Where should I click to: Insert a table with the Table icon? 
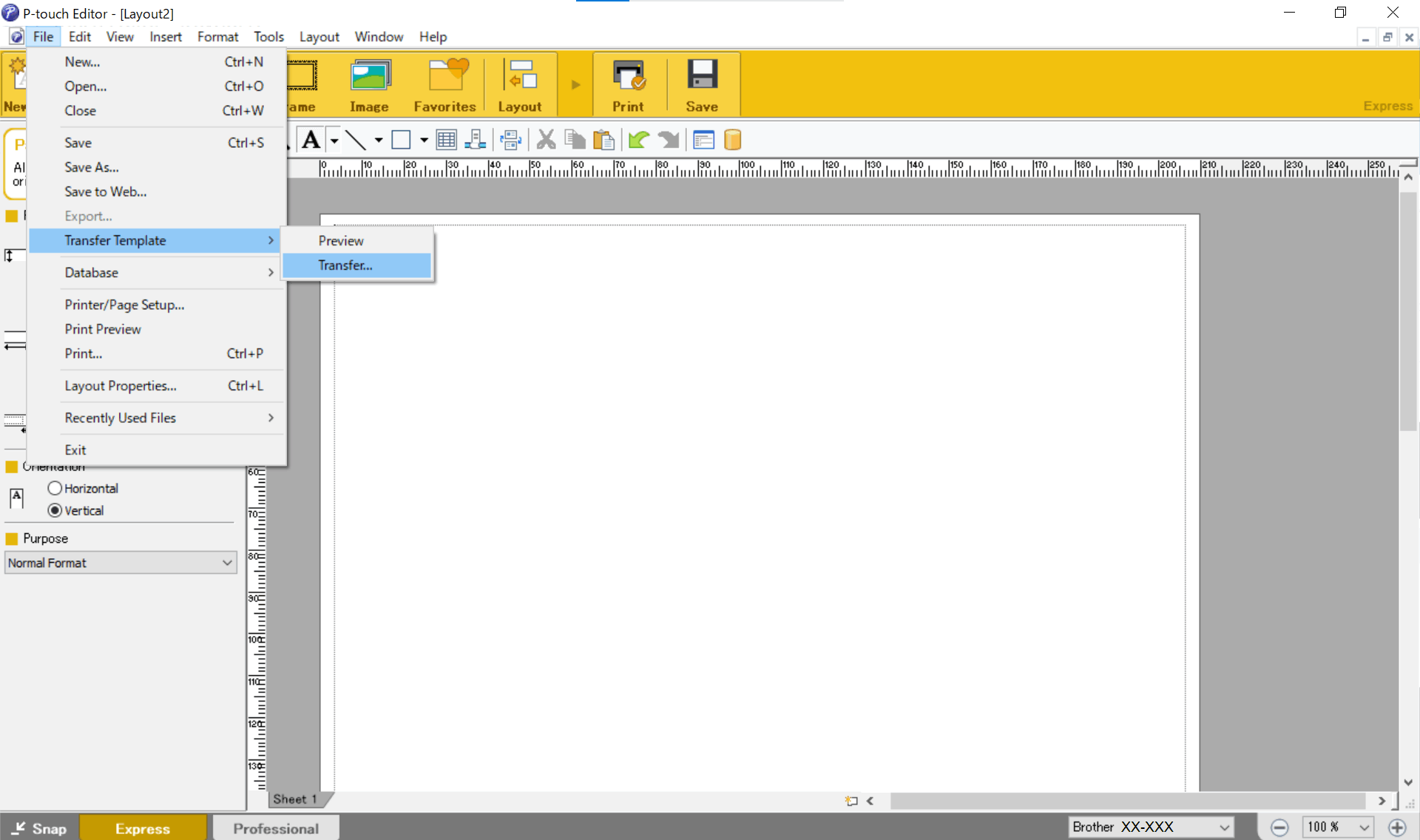click(x=446, y=140)
